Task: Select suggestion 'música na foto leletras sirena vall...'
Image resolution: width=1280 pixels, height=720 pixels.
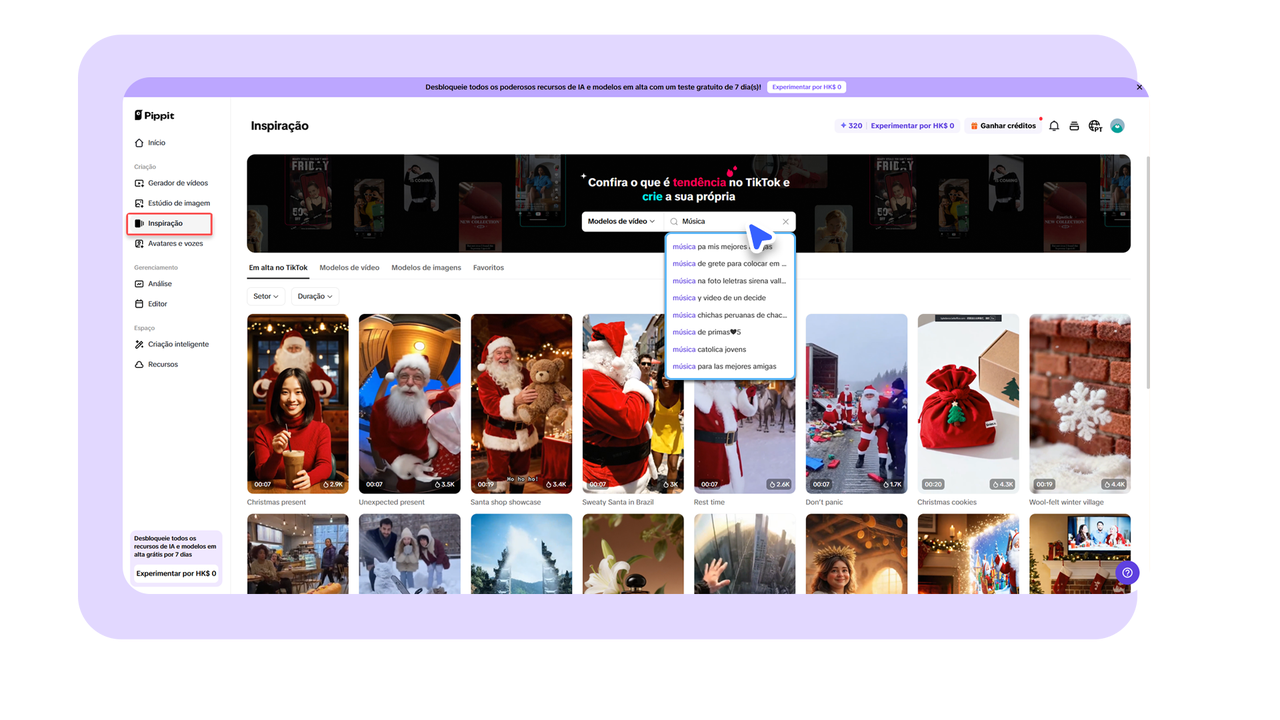Action: point(730,281)
